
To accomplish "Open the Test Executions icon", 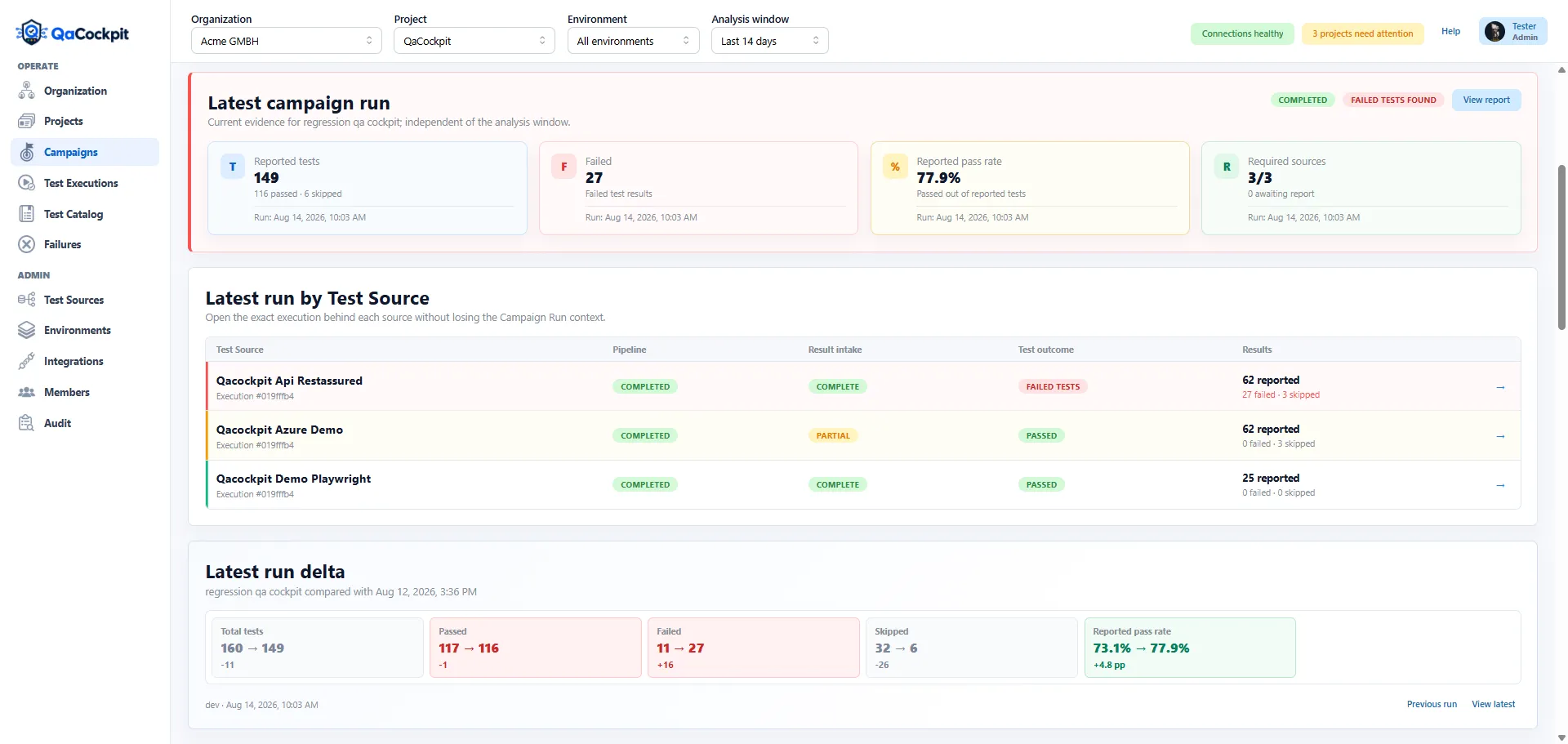I will click(27, 183).
